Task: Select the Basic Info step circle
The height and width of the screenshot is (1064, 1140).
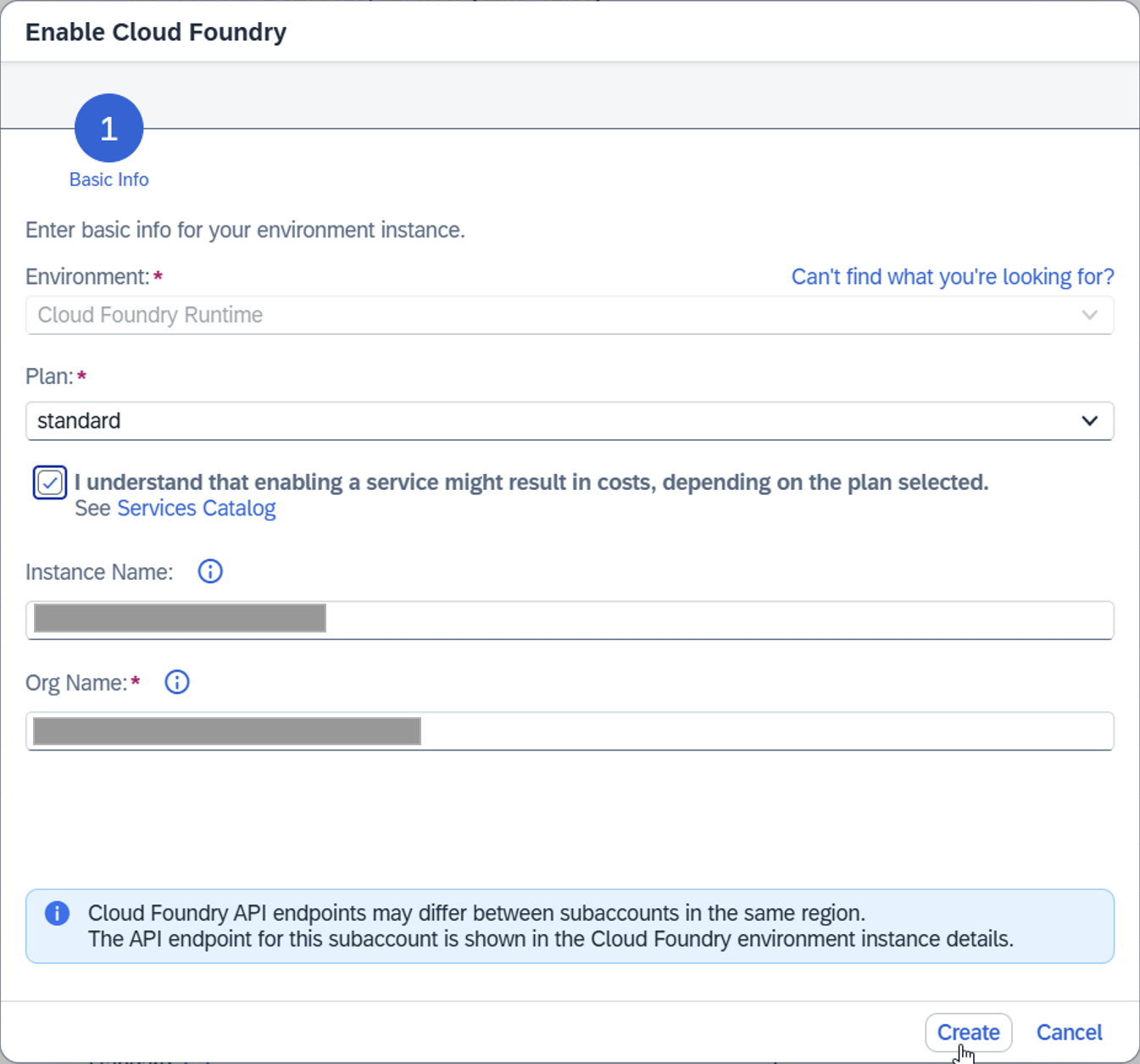Action: pos(109,128)
